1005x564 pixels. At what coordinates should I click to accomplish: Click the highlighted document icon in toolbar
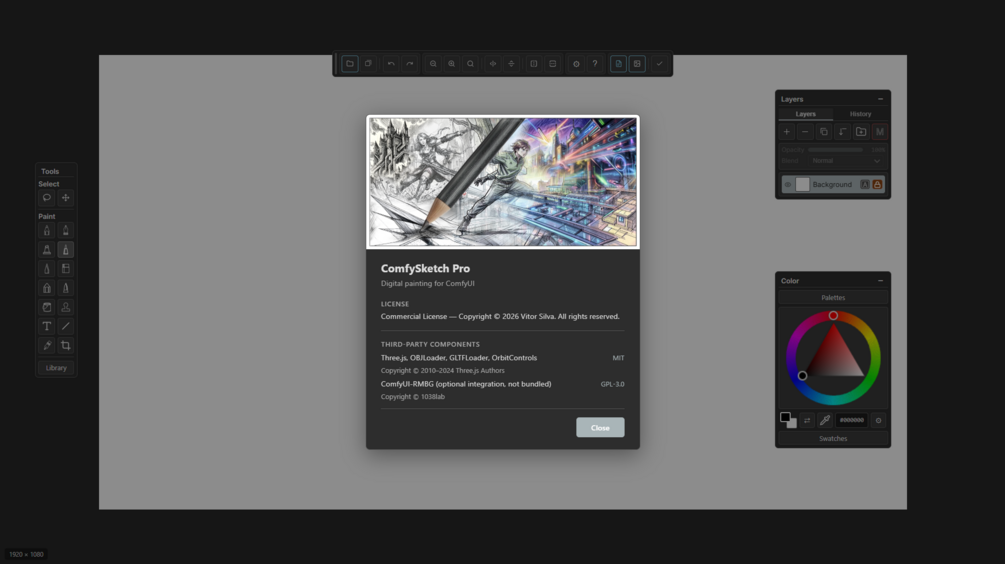pos(619,63)
